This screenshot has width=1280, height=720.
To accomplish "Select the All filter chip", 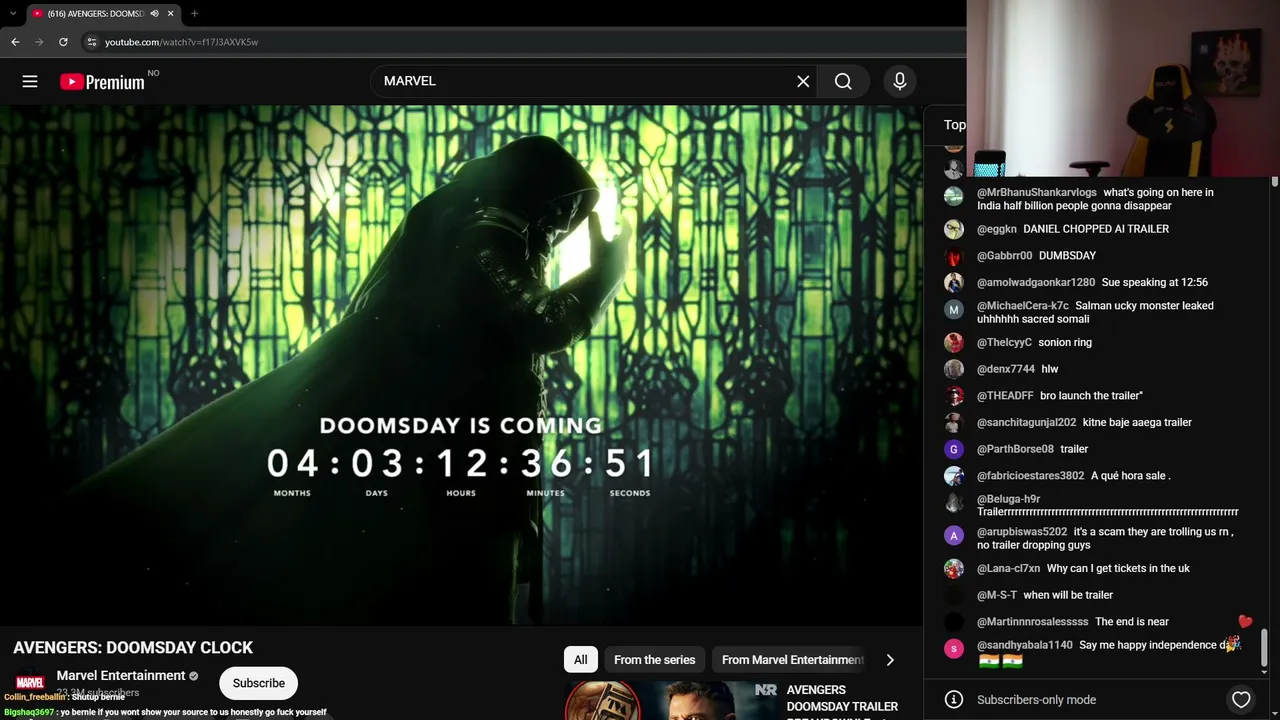I will 581,660.
